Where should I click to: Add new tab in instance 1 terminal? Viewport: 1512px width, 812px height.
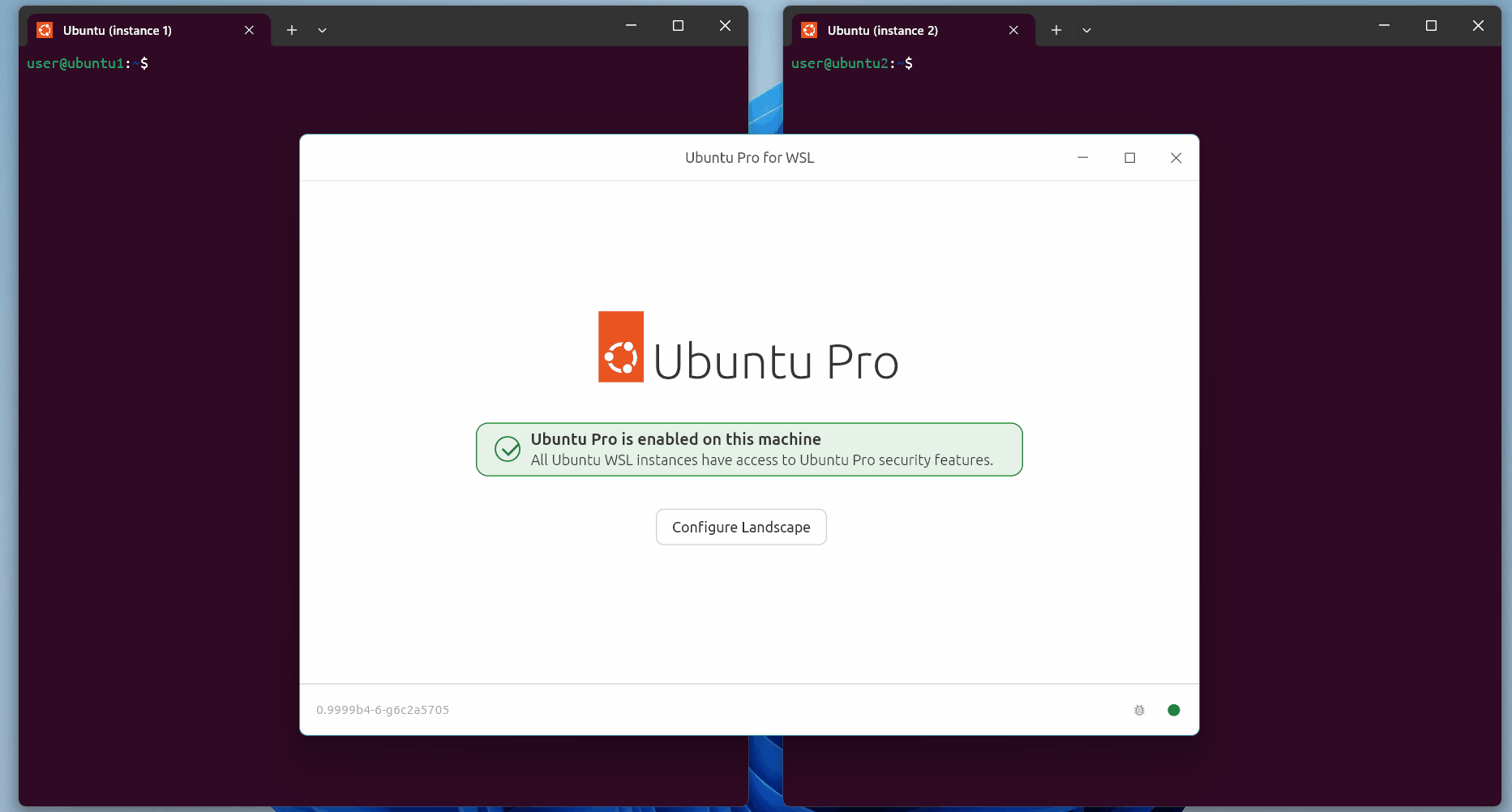coord(292,30)
